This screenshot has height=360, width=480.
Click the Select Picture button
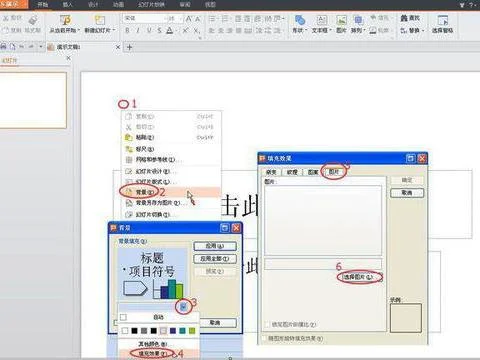pyautogui.click(x=359, y=277)
